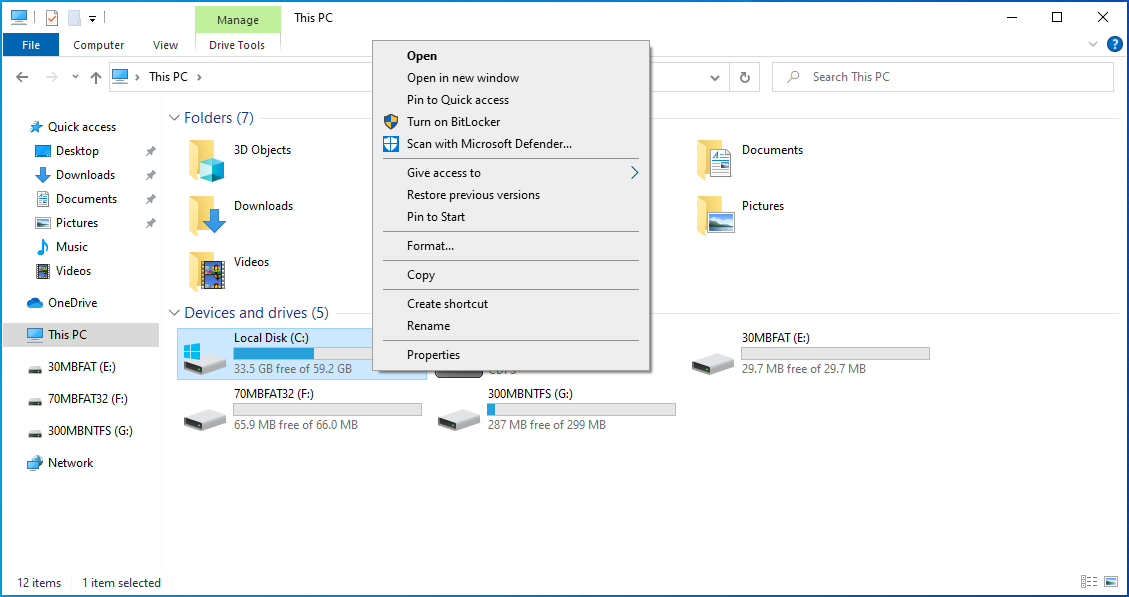
Task: Click the OneDrive cloud icon in sidebar
Action: tap(35, 303)
